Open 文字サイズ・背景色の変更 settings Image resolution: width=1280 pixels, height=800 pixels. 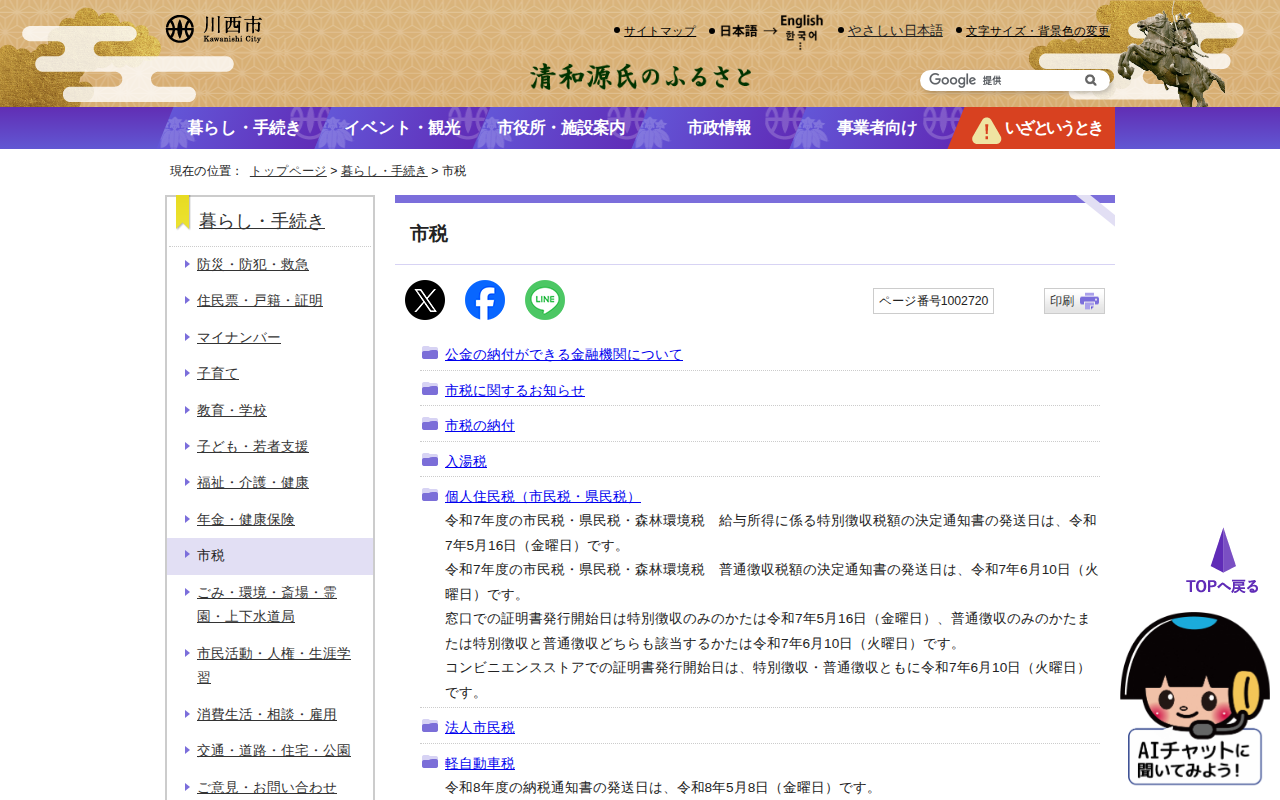click(x=1037, y=31)
